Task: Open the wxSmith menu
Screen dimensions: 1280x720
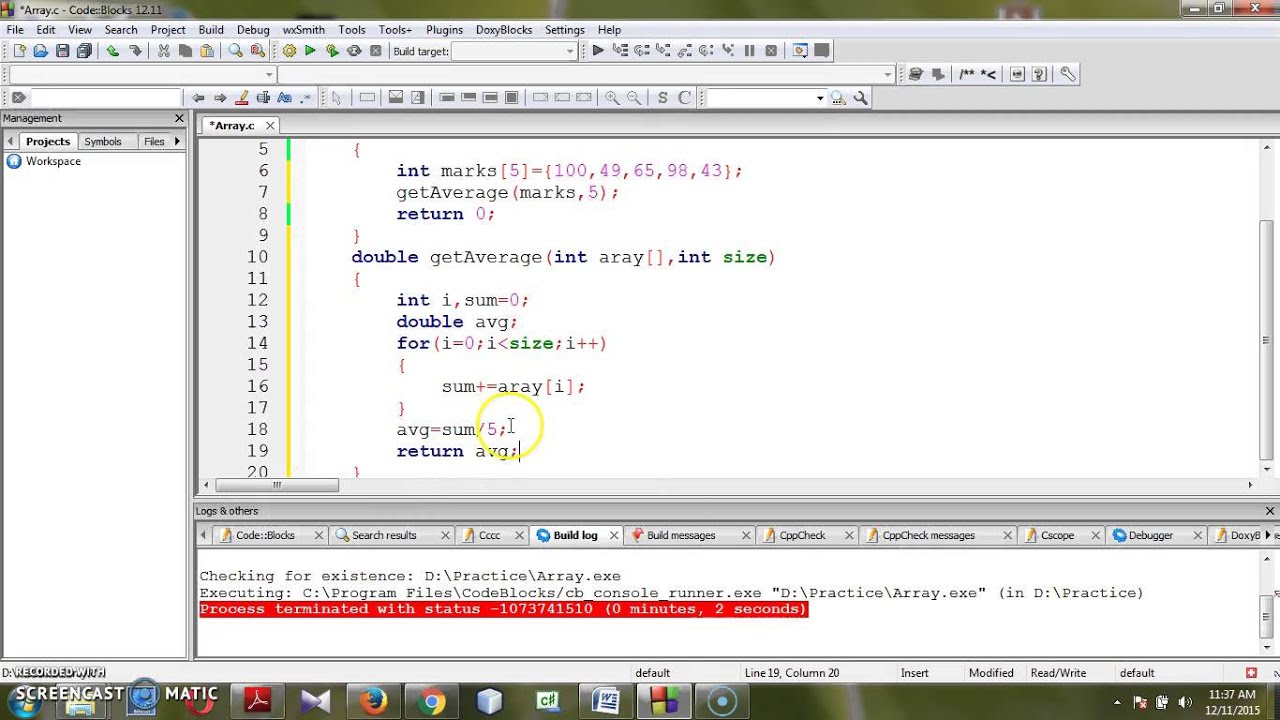Action: (303, 29)
